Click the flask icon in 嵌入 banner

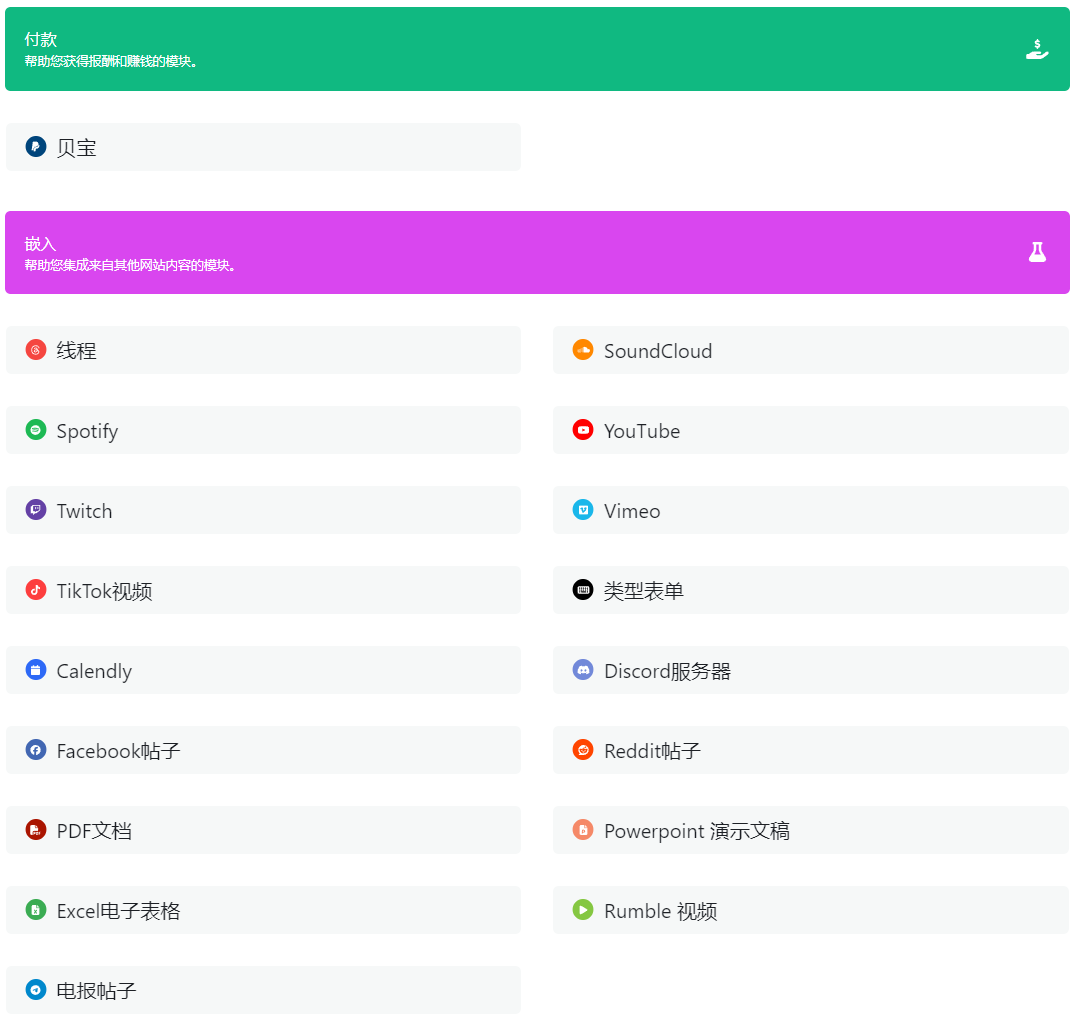click(1037, 252)
